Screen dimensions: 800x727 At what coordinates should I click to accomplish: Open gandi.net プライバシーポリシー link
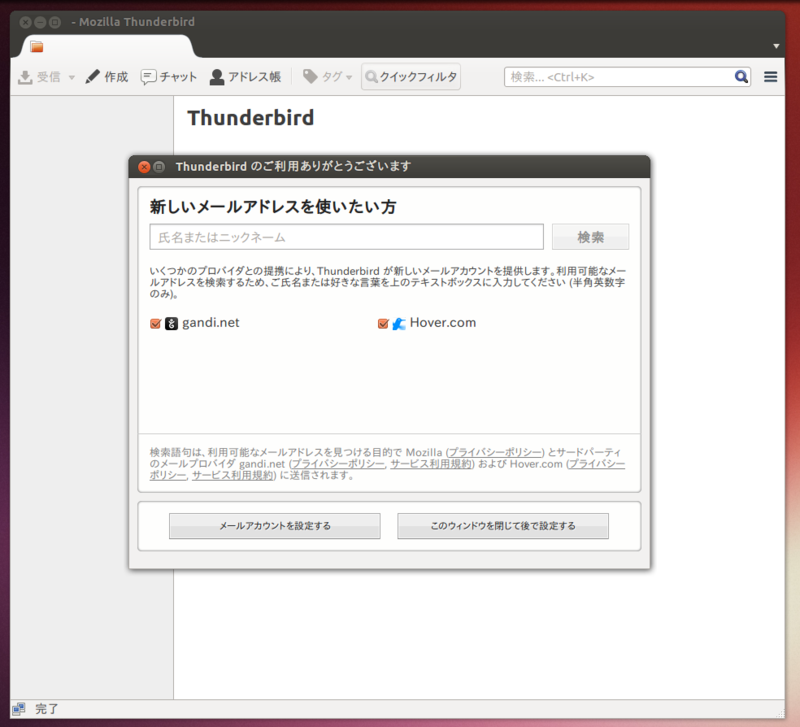click(x=338, y=464)
